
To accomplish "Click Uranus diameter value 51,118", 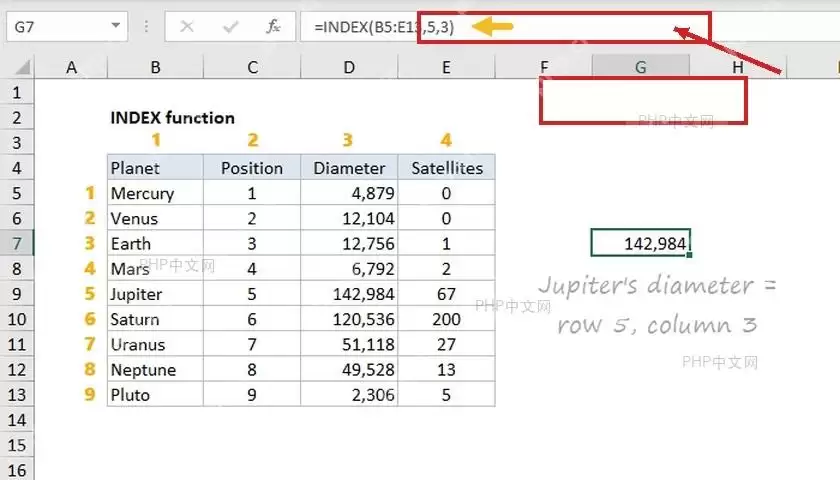I will pyautogui.click(x=349, y=344).
